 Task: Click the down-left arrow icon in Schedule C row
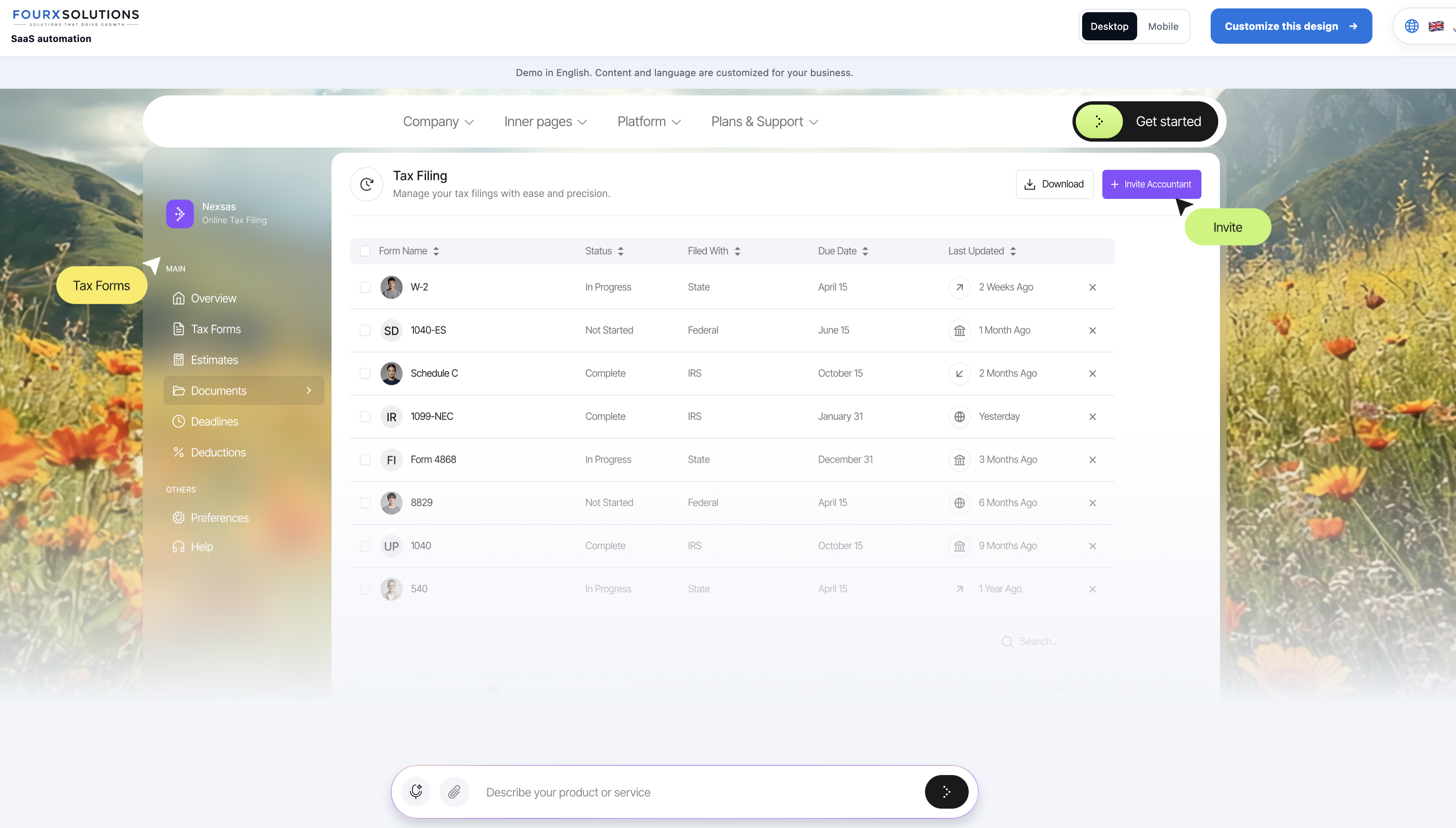[x=959, y=374]
